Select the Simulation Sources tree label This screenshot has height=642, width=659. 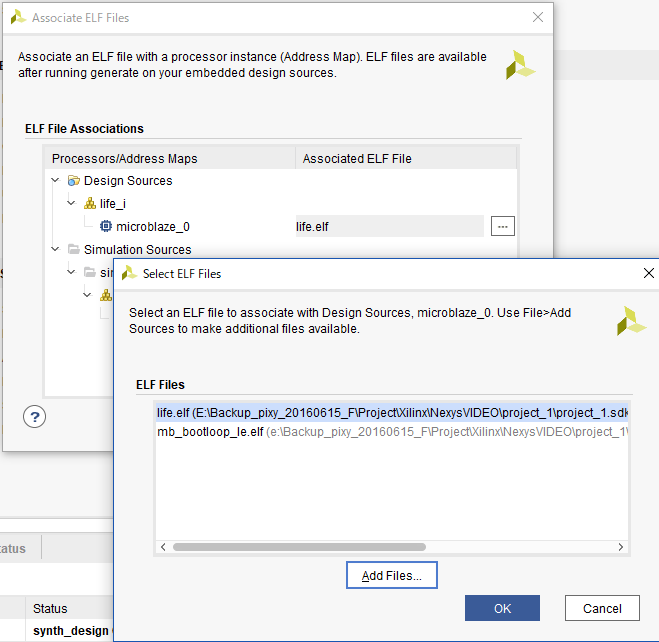[137, 250]
